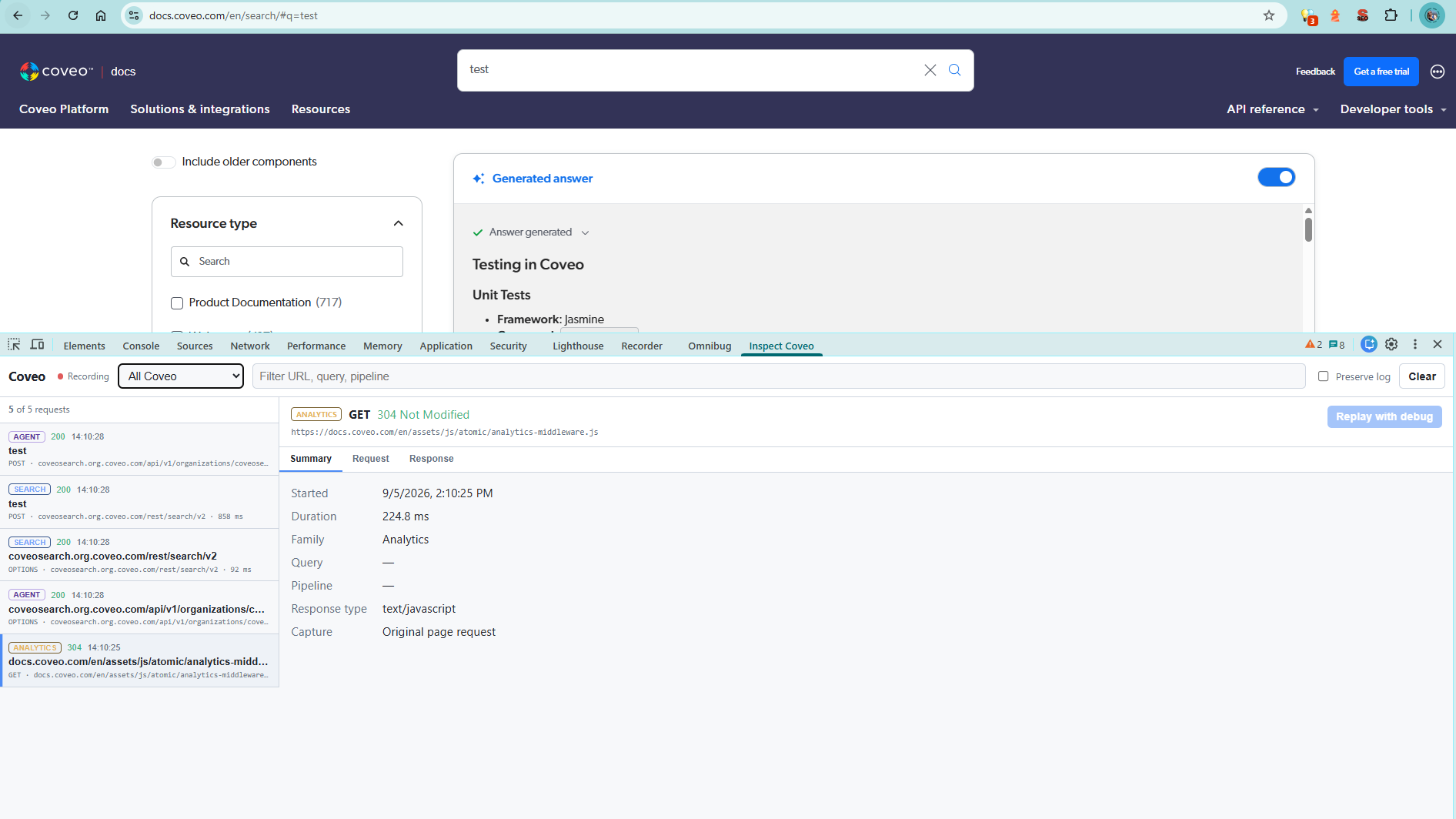The height and width of the screenshot is (819, 1456).
Task: Check the Product Documentation checkbox
Action: point(177,303)
